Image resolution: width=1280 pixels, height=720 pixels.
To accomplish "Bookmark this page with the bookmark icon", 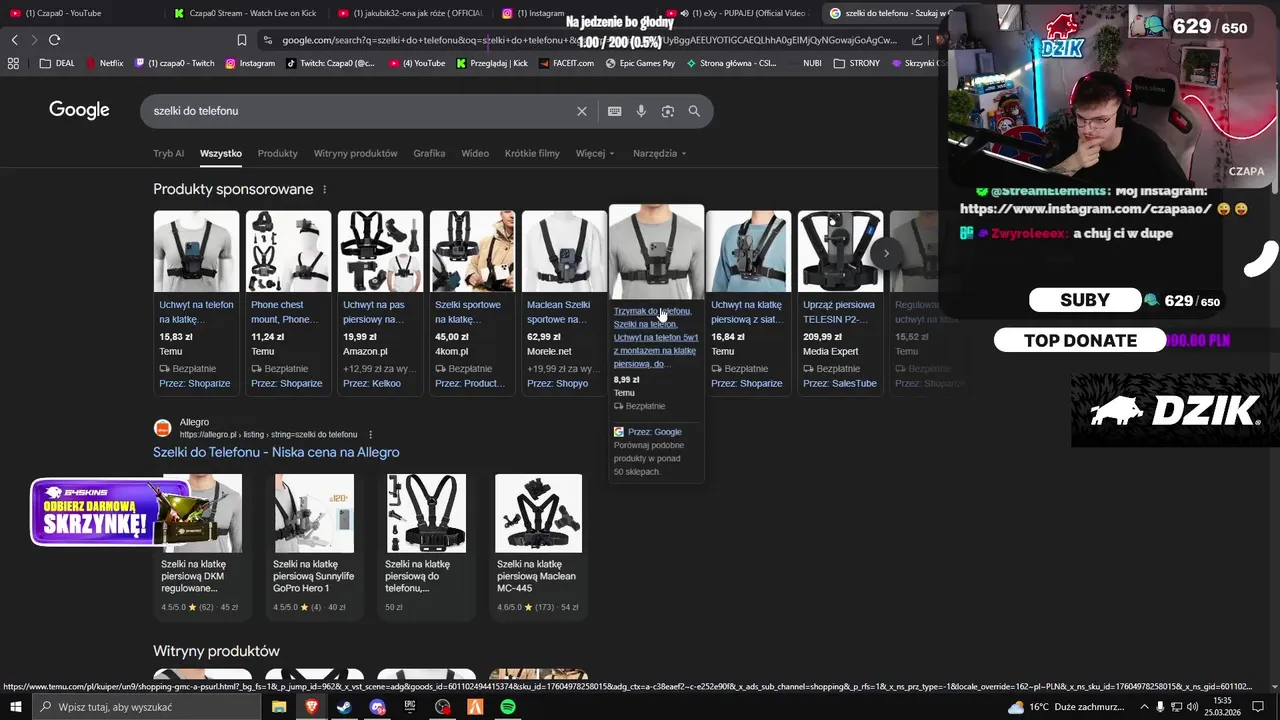I will [242, 40].
